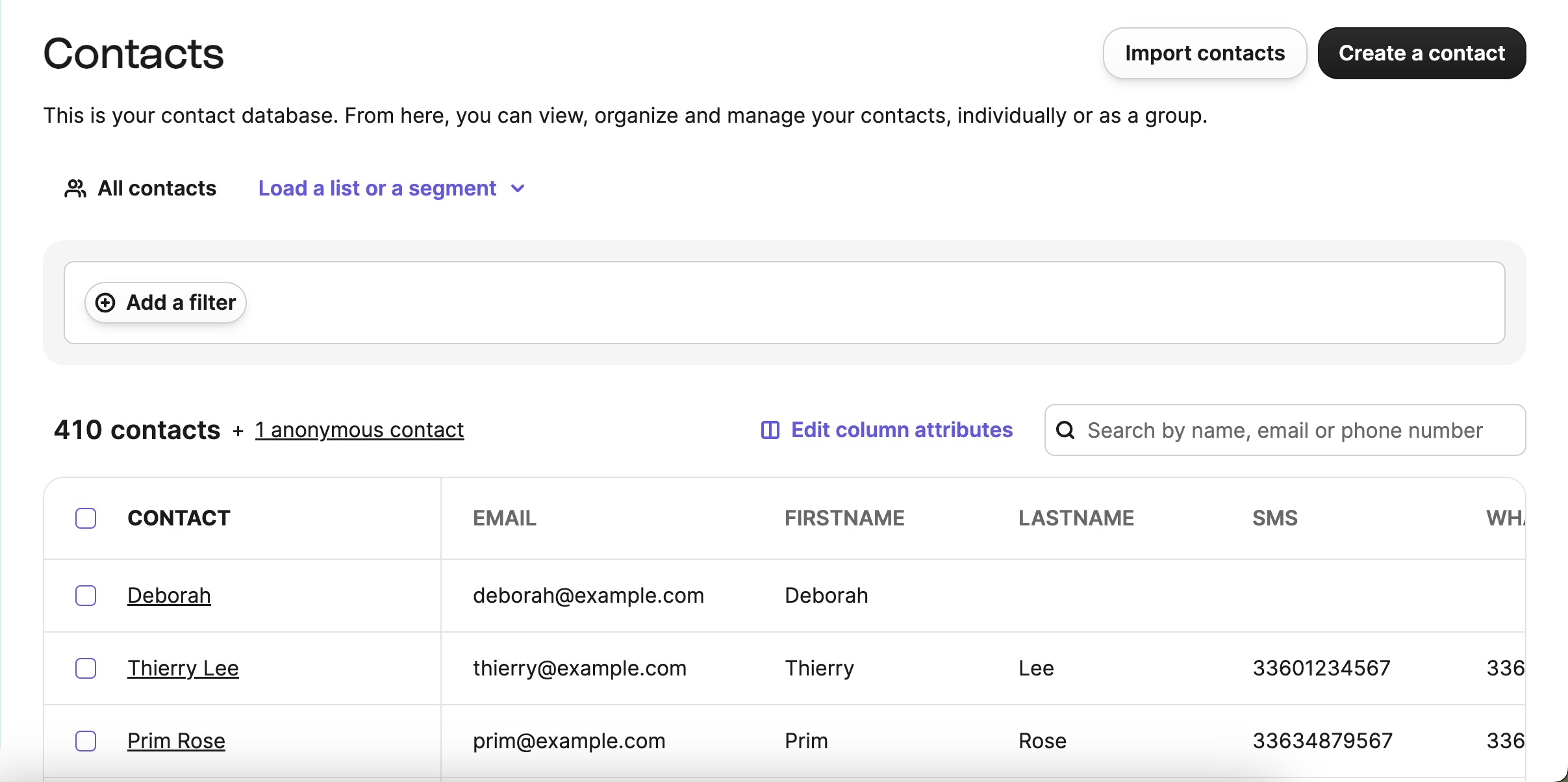Click the column layout icon next to Edit column attributes

pos(770,430)
